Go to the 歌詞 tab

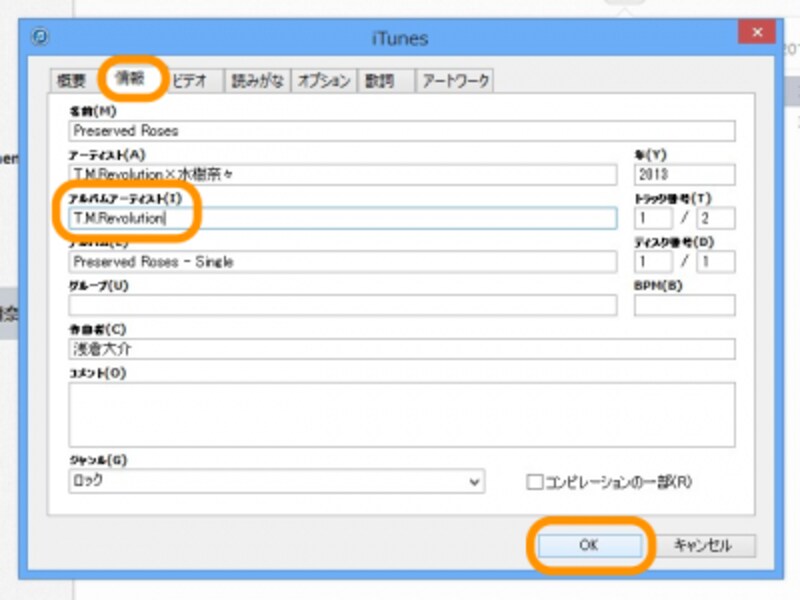tap(385, 81)
